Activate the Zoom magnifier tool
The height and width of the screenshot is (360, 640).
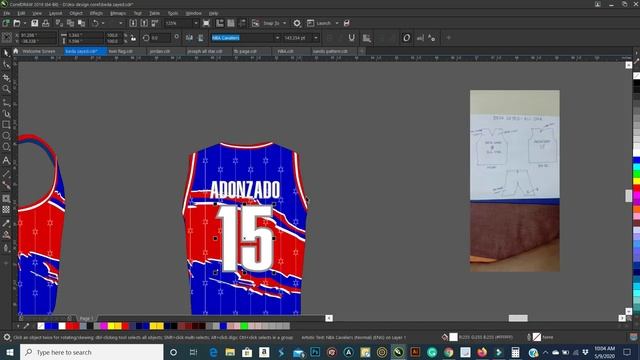click(x=6, y=89)
